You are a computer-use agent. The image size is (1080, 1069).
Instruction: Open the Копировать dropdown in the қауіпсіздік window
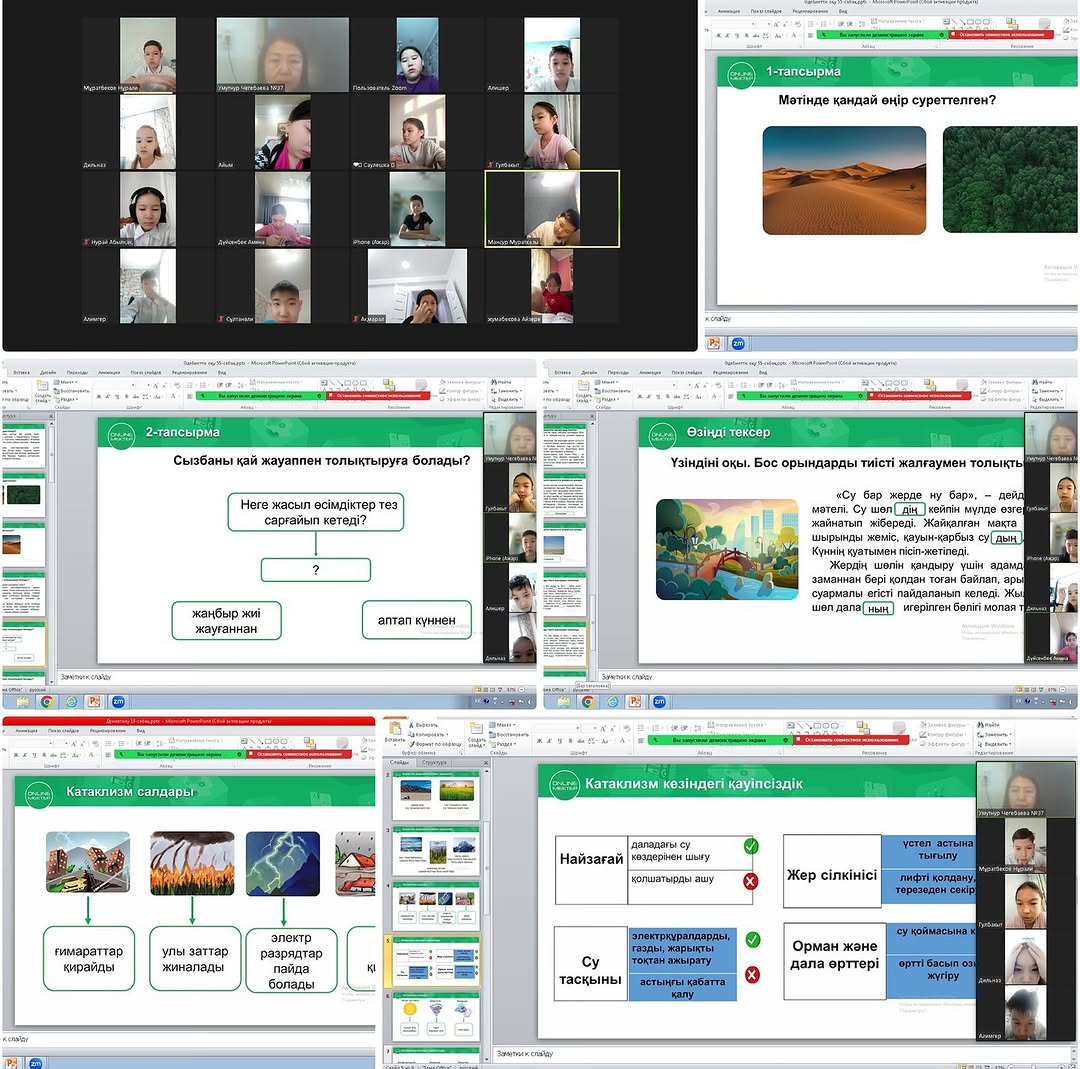[427, 734]
